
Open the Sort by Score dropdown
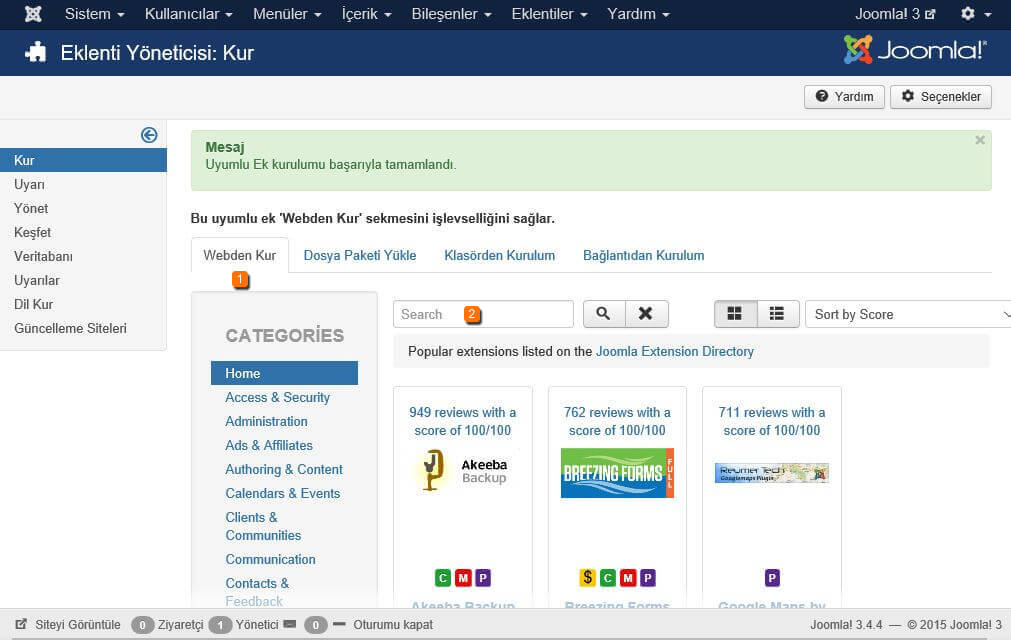tap(908, 314)
